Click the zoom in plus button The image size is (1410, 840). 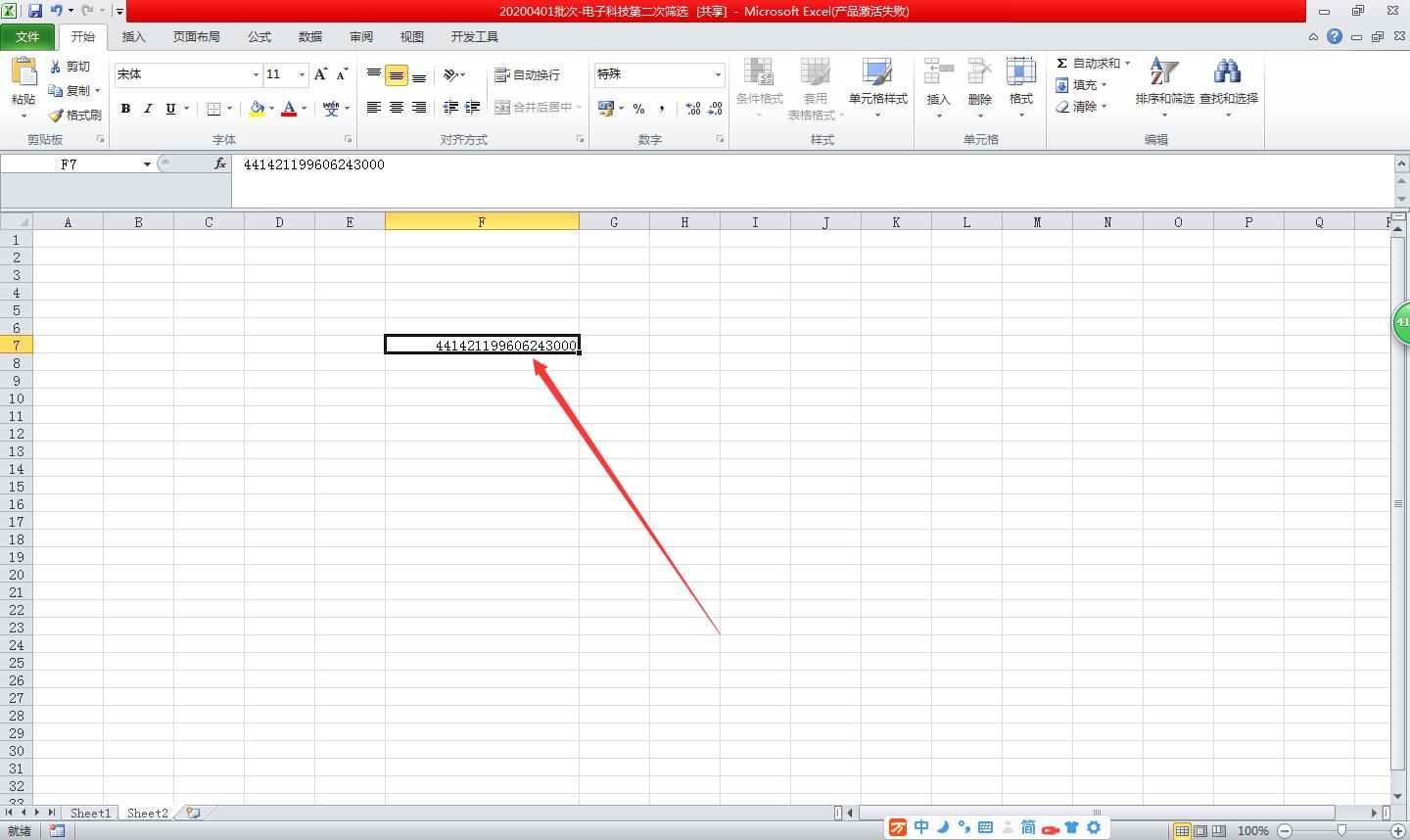pyautogui.click(x=1398, y=830)
